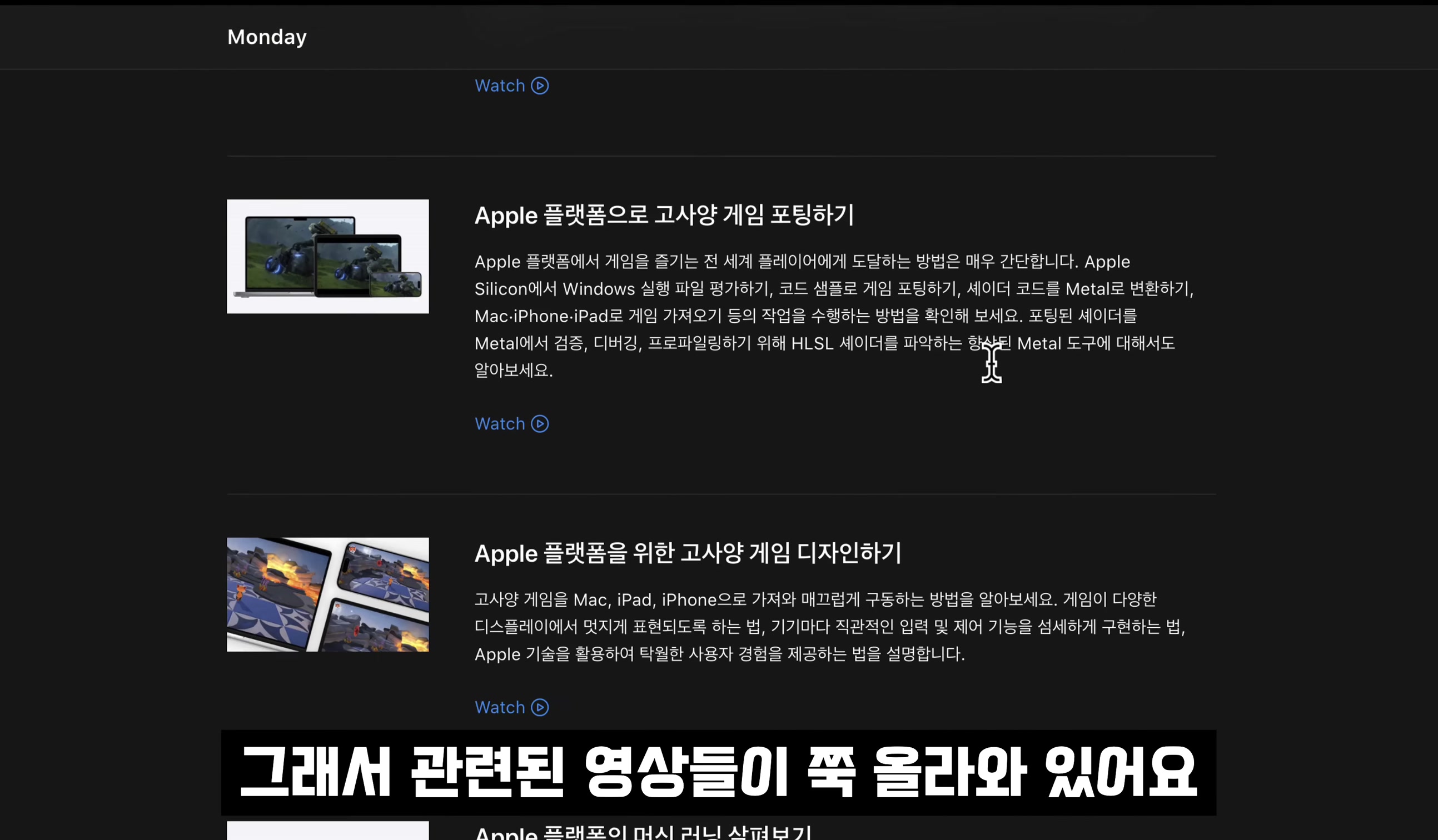
Task: Click the description paragraph starting 고사양 게임을 Mac, iPad
Action: 830,626
